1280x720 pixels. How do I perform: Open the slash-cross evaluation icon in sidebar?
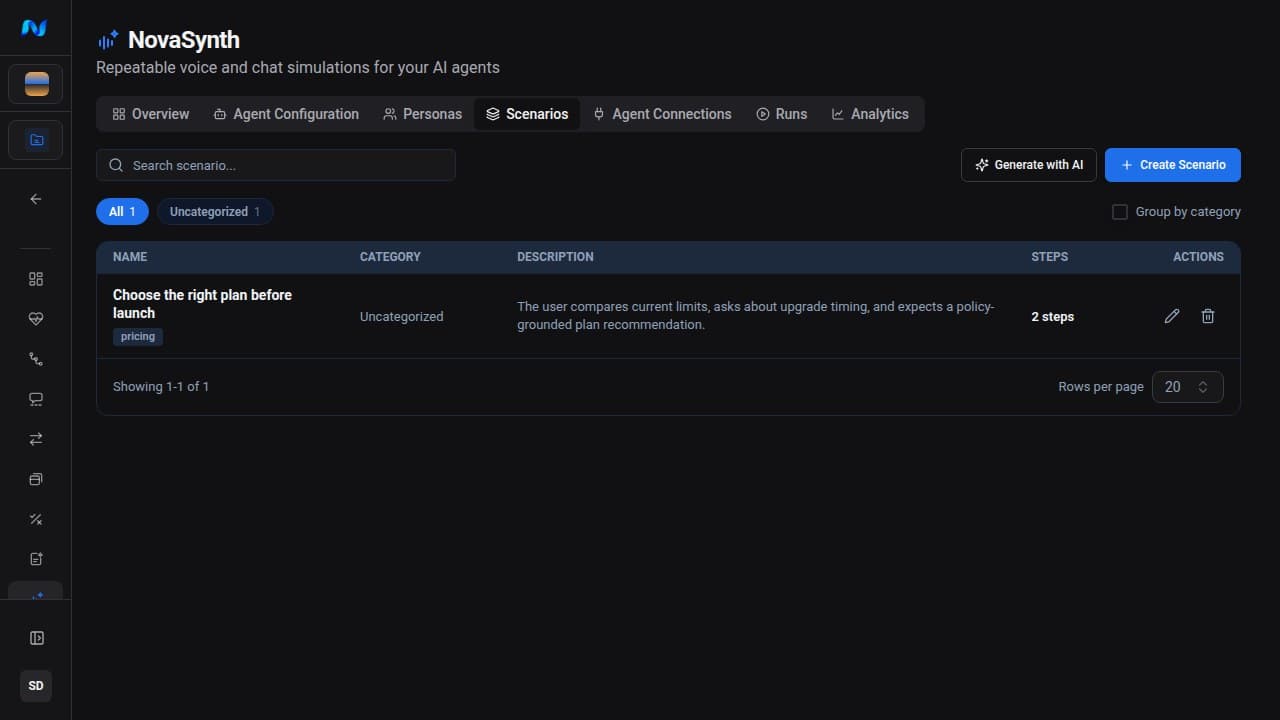[x=36, y=519]
